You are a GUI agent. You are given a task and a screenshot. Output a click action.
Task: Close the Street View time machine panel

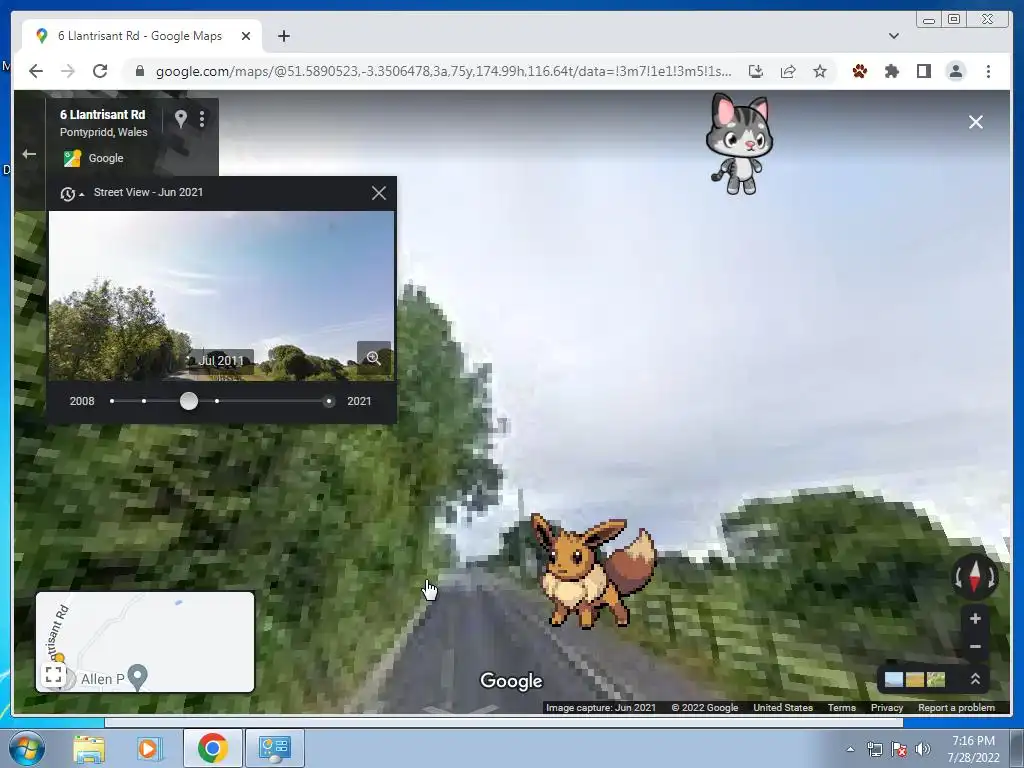coord(379,193)
